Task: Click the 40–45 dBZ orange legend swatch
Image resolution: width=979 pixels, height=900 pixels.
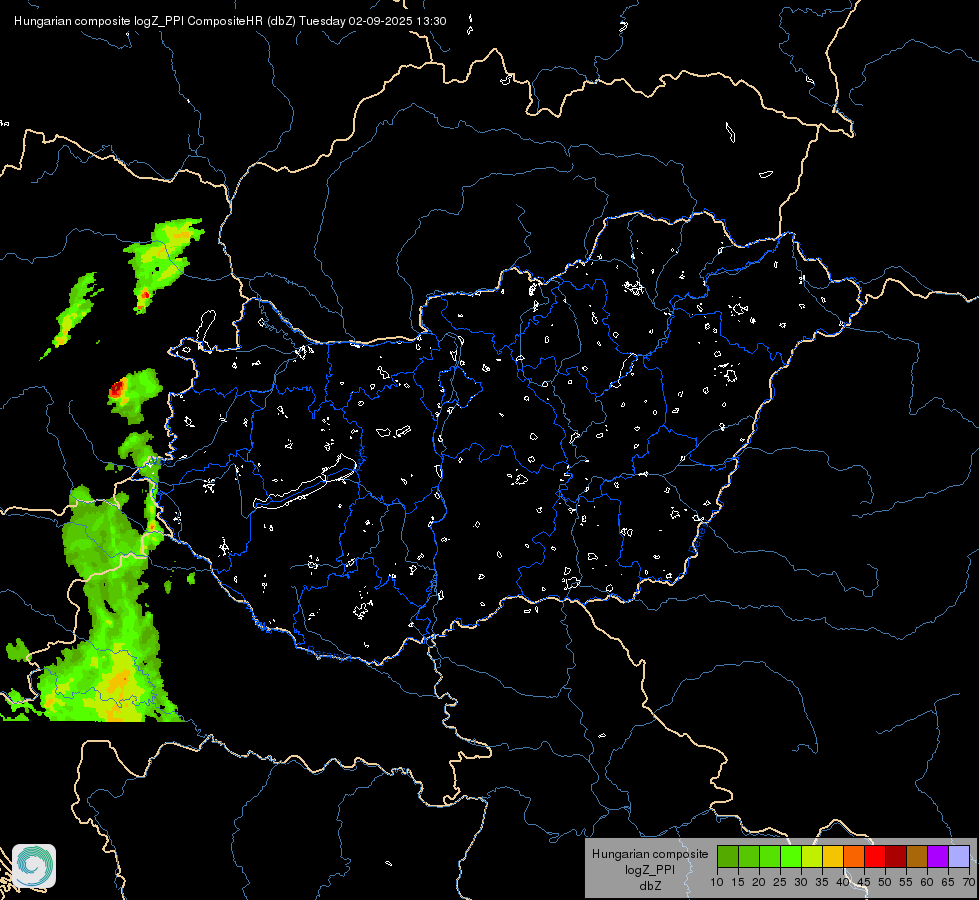Action: tap(854, 856)
